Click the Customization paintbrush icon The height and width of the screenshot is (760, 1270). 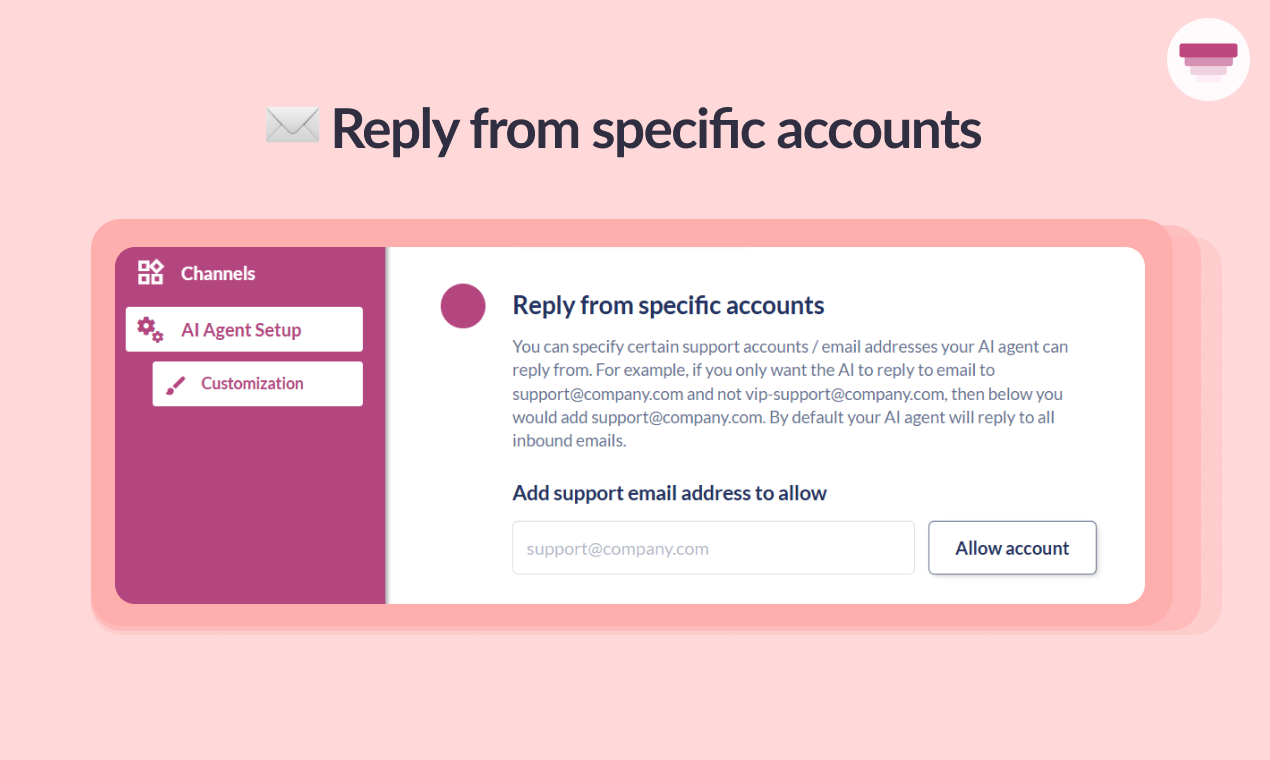176,385
